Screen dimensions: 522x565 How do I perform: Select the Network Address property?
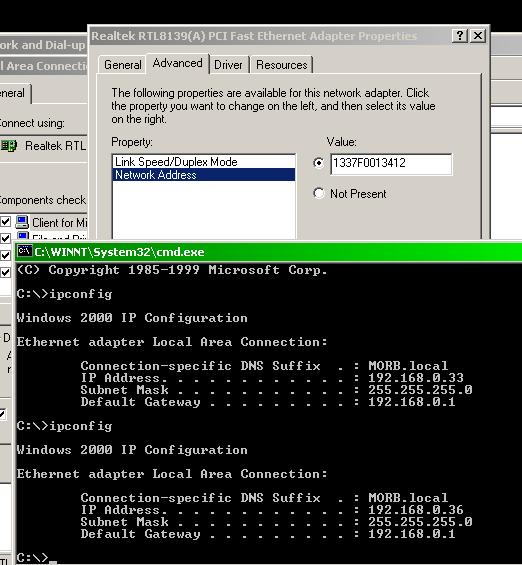point(204,175)
